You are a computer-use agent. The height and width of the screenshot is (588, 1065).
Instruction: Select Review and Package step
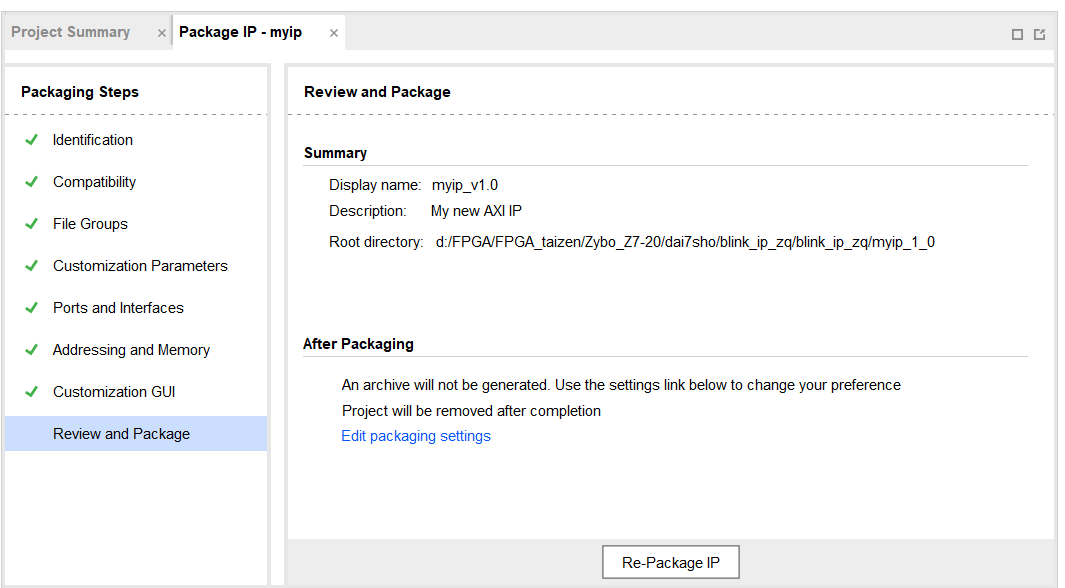coord(136,433)
